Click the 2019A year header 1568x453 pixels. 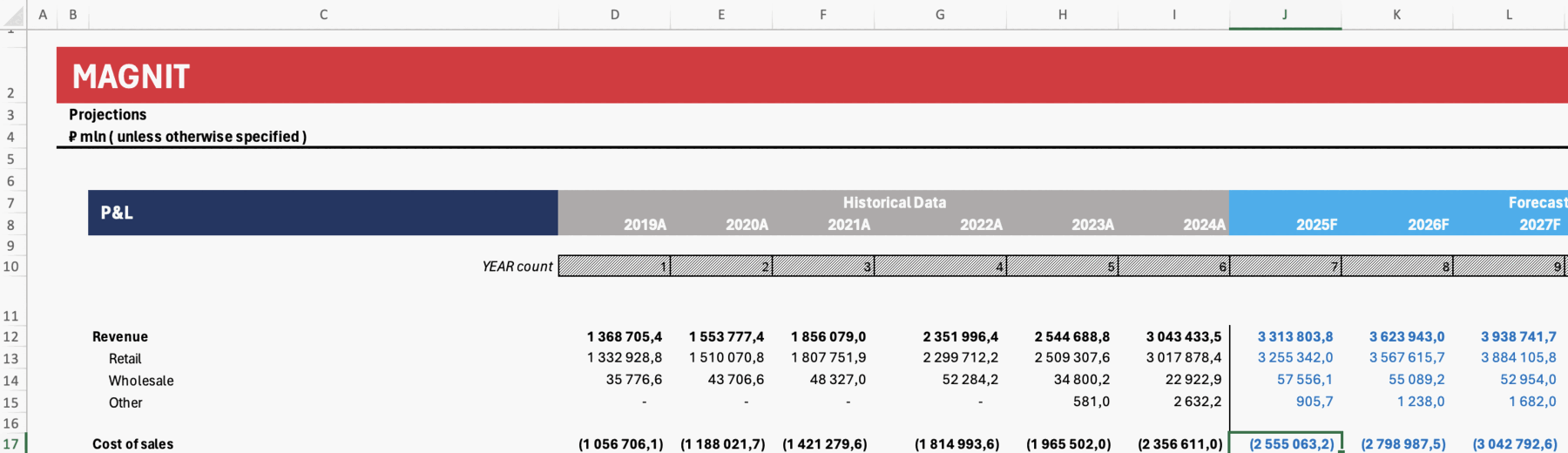click(645, 225)
